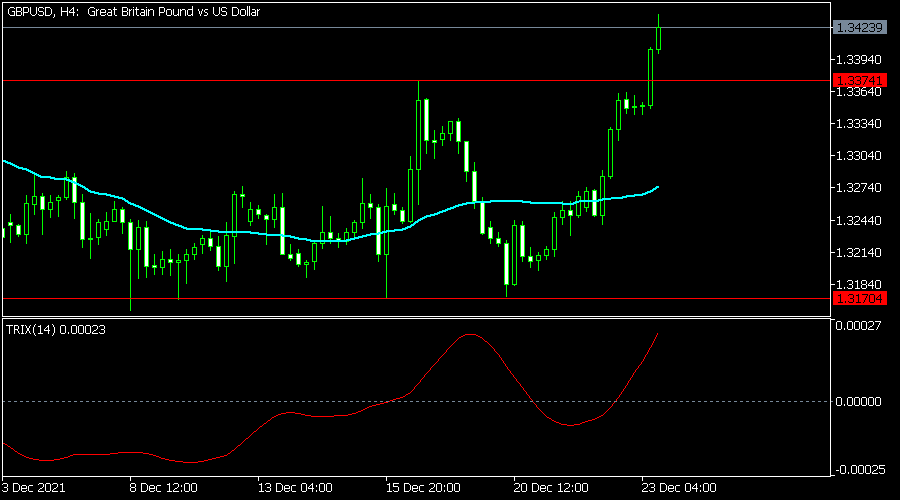This screenshot has height=500, width=900.
Task: Click the time axis label '8 Dec 12:00'
Action: [x=164, y=488]
